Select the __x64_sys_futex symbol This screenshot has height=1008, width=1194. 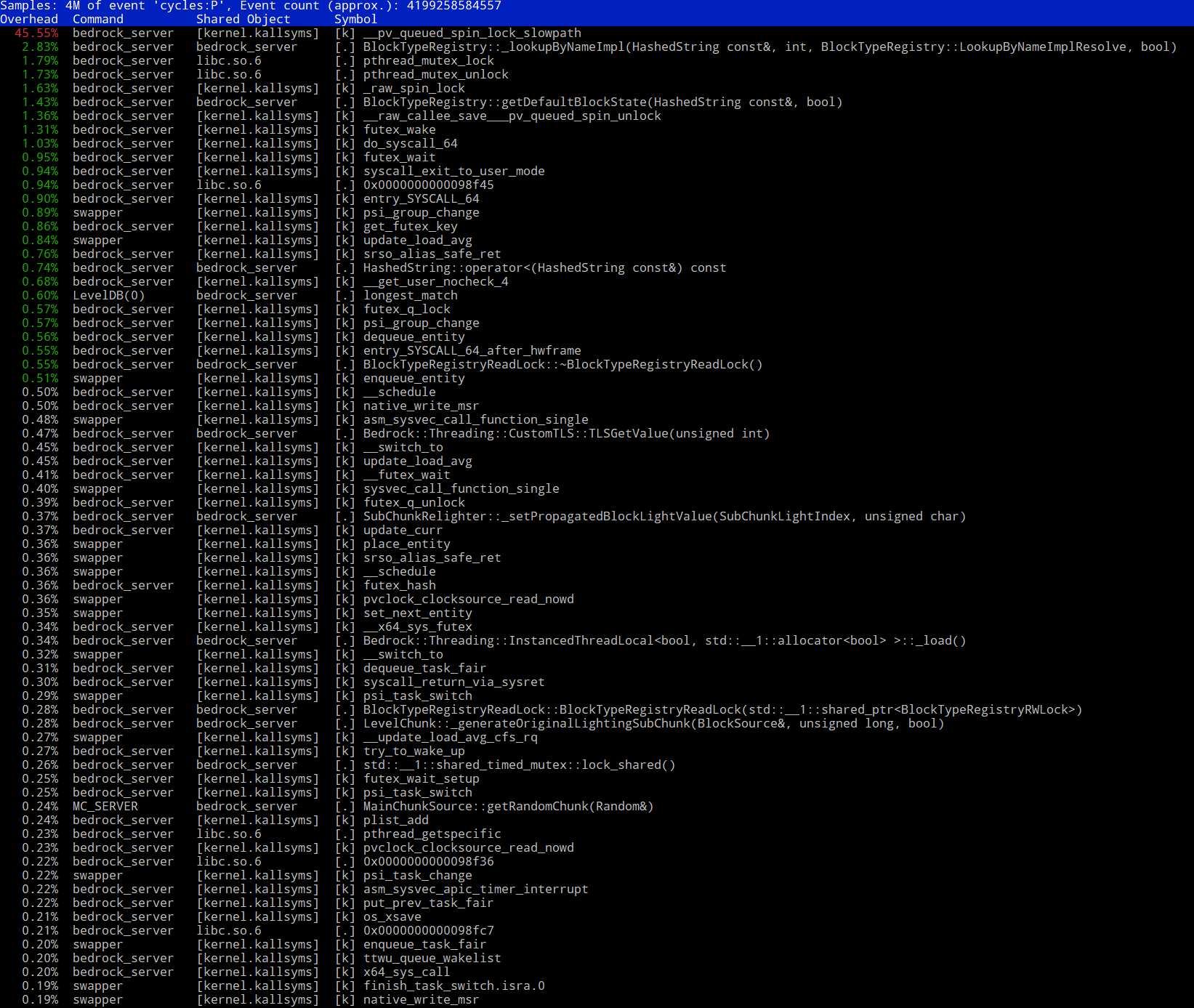click(418, 627)
